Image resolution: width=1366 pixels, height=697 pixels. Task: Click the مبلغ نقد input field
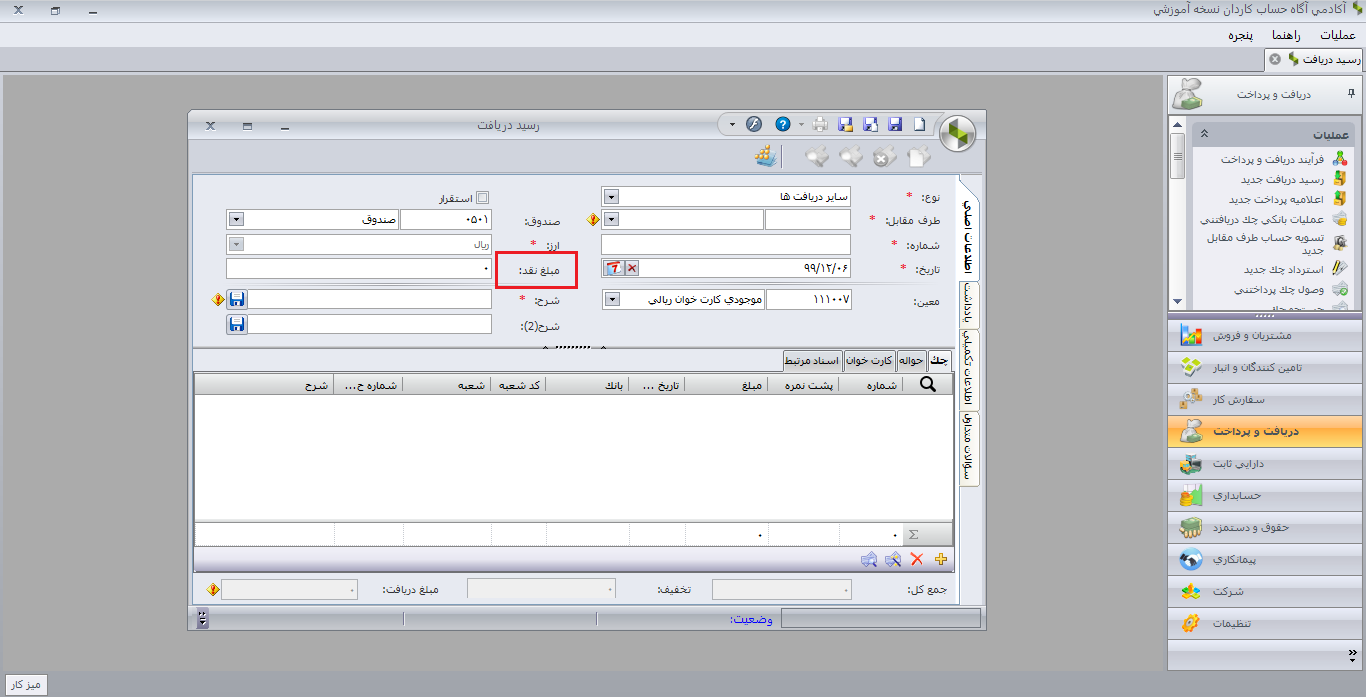(358, 269)
